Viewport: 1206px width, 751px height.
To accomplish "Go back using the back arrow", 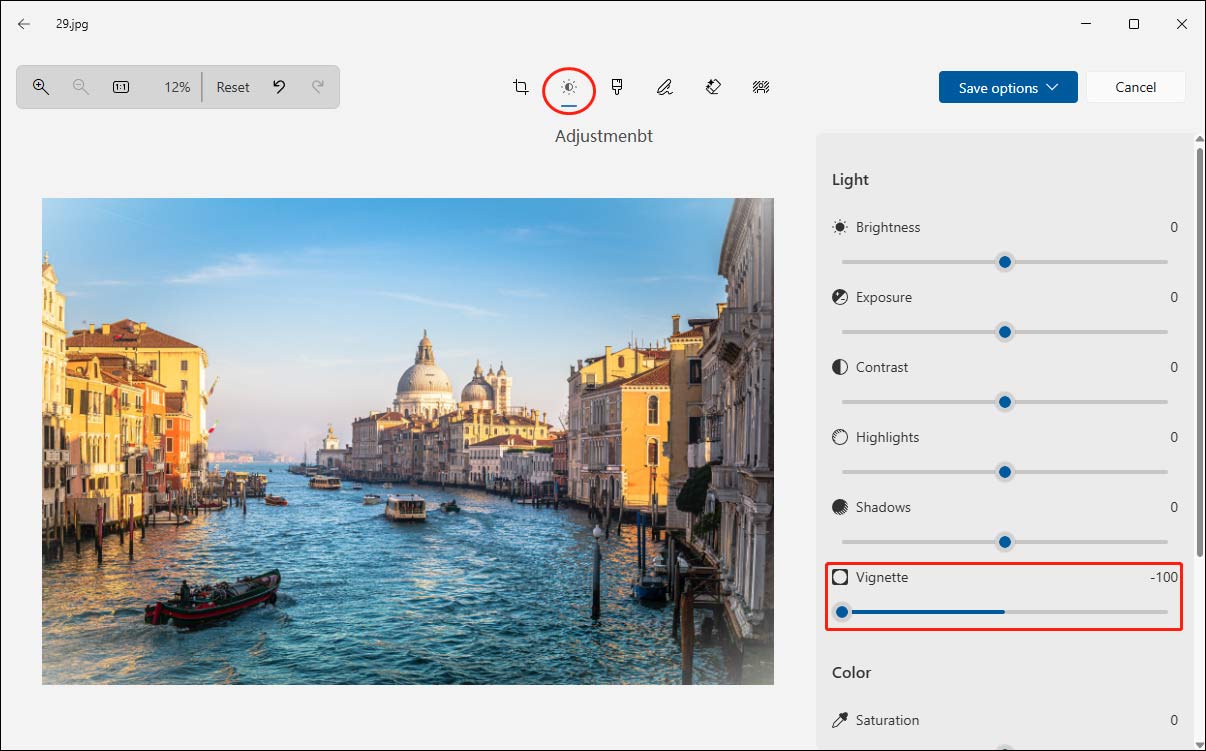I will click(x=23, y=23).
